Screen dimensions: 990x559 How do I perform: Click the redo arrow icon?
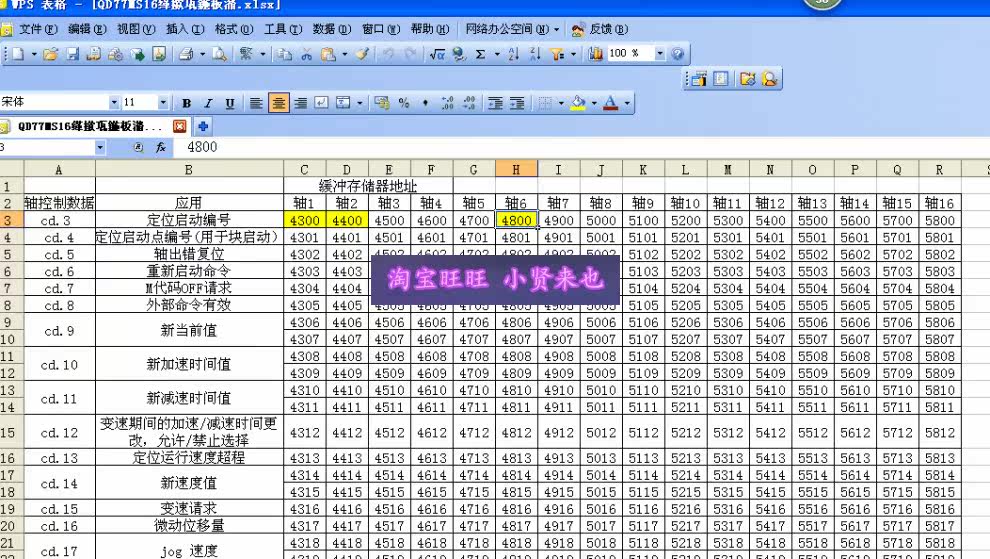pos(410,54)
